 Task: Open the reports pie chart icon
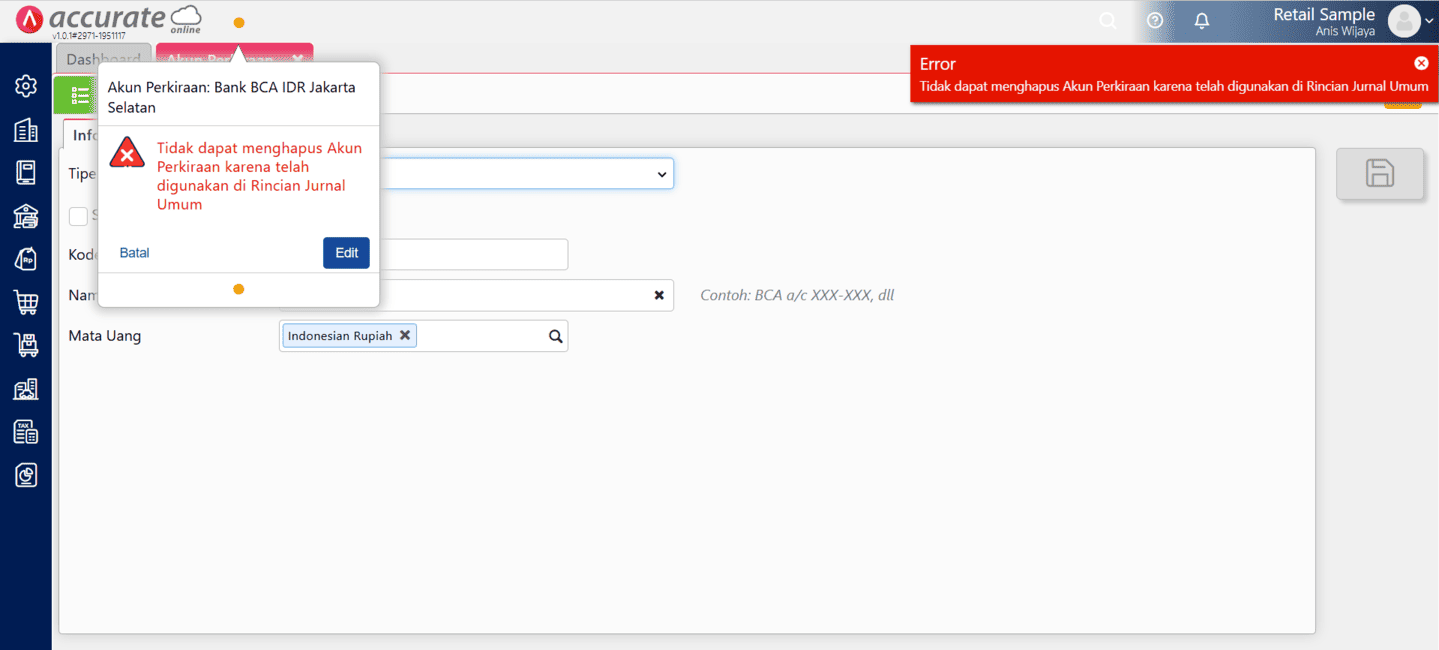(26, 475)
